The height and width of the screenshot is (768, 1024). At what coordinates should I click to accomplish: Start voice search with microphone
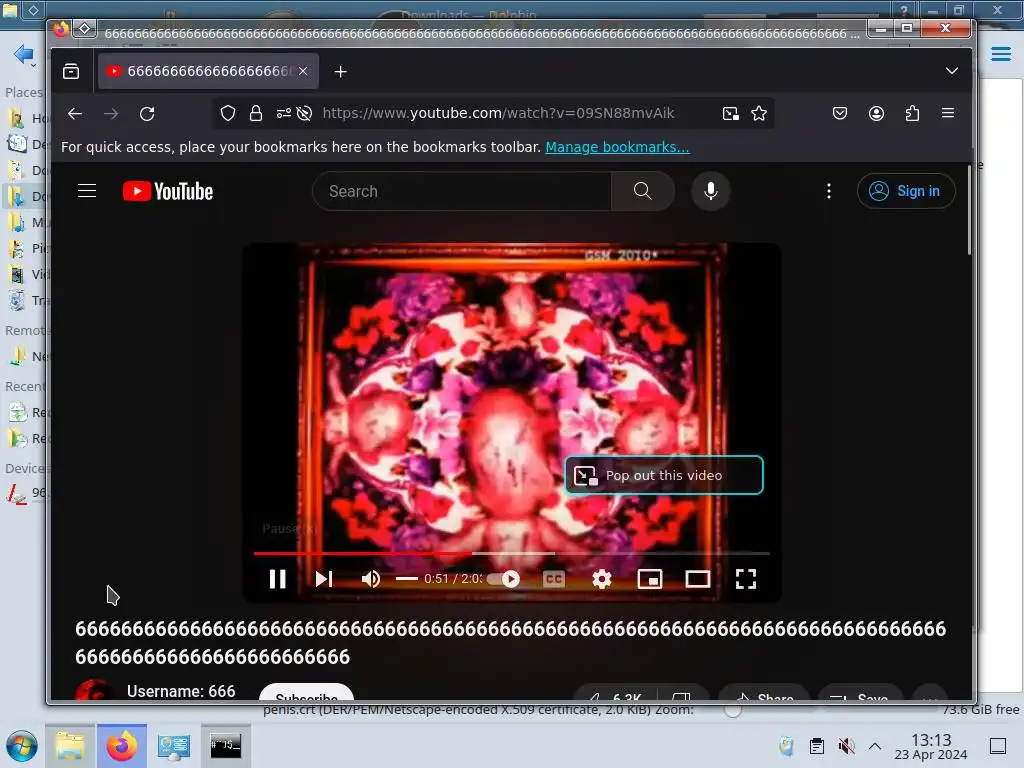click(711, 191)
